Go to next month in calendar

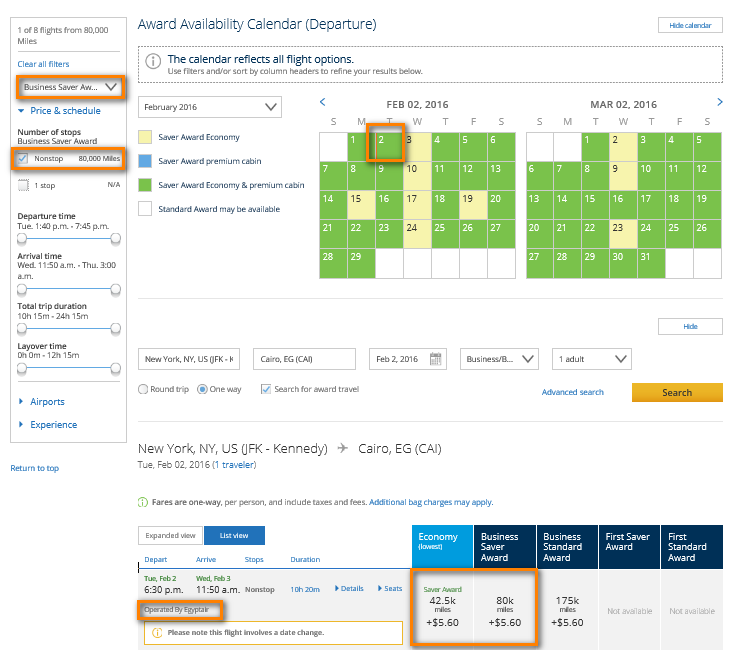(719, 102)
